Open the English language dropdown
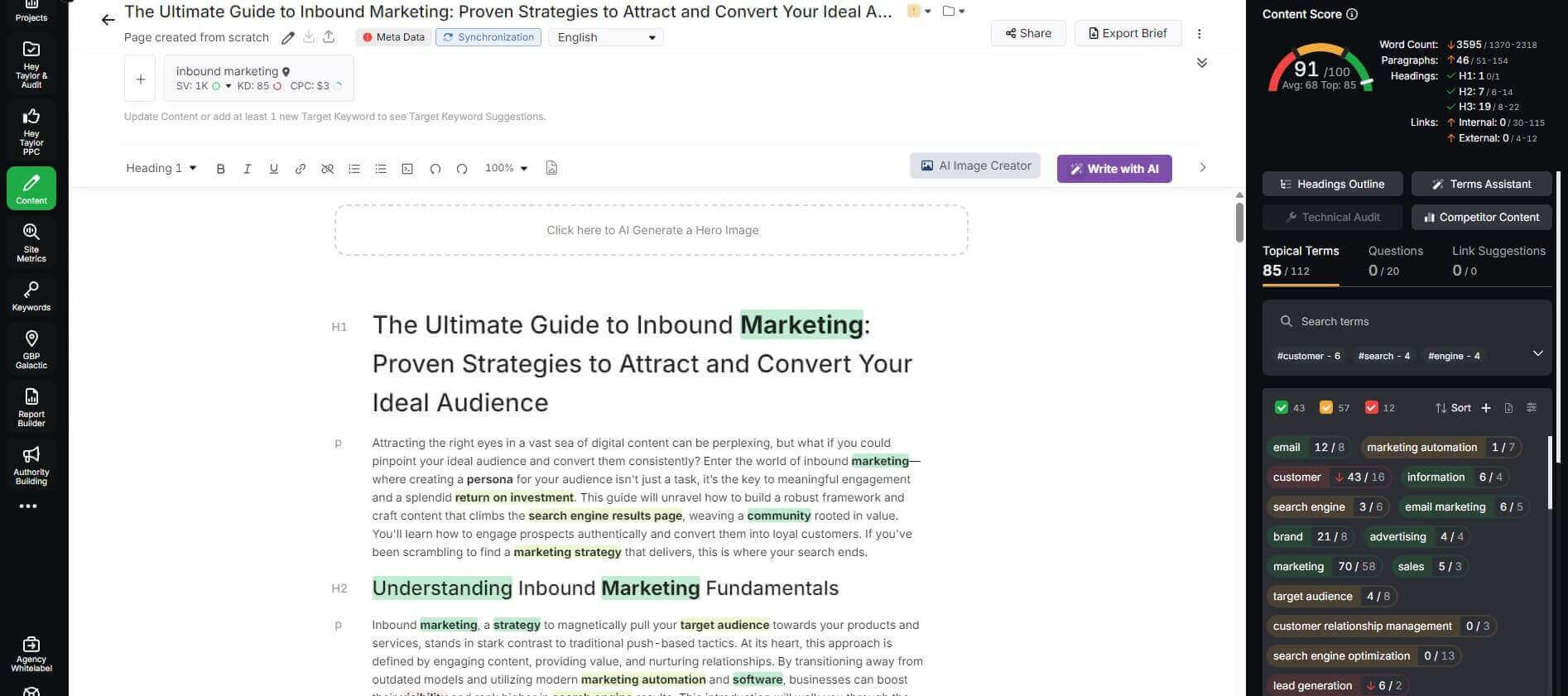Screen dimensions: 1568x696 click(x=606, y=37)
